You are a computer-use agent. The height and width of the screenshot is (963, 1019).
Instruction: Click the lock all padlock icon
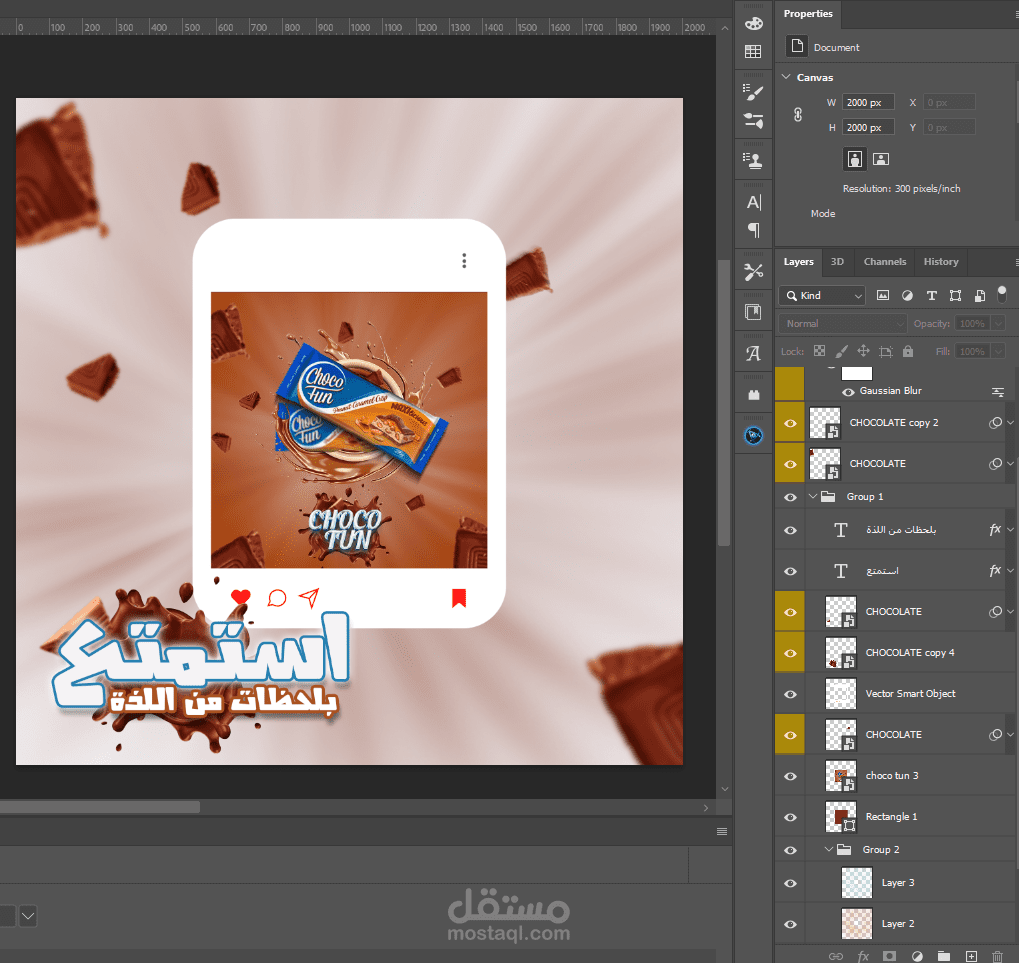908,352
